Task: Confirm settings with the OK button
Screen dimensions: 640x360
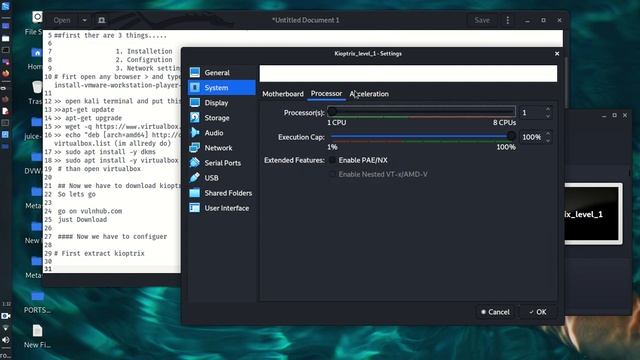Action: pos(538,312)
